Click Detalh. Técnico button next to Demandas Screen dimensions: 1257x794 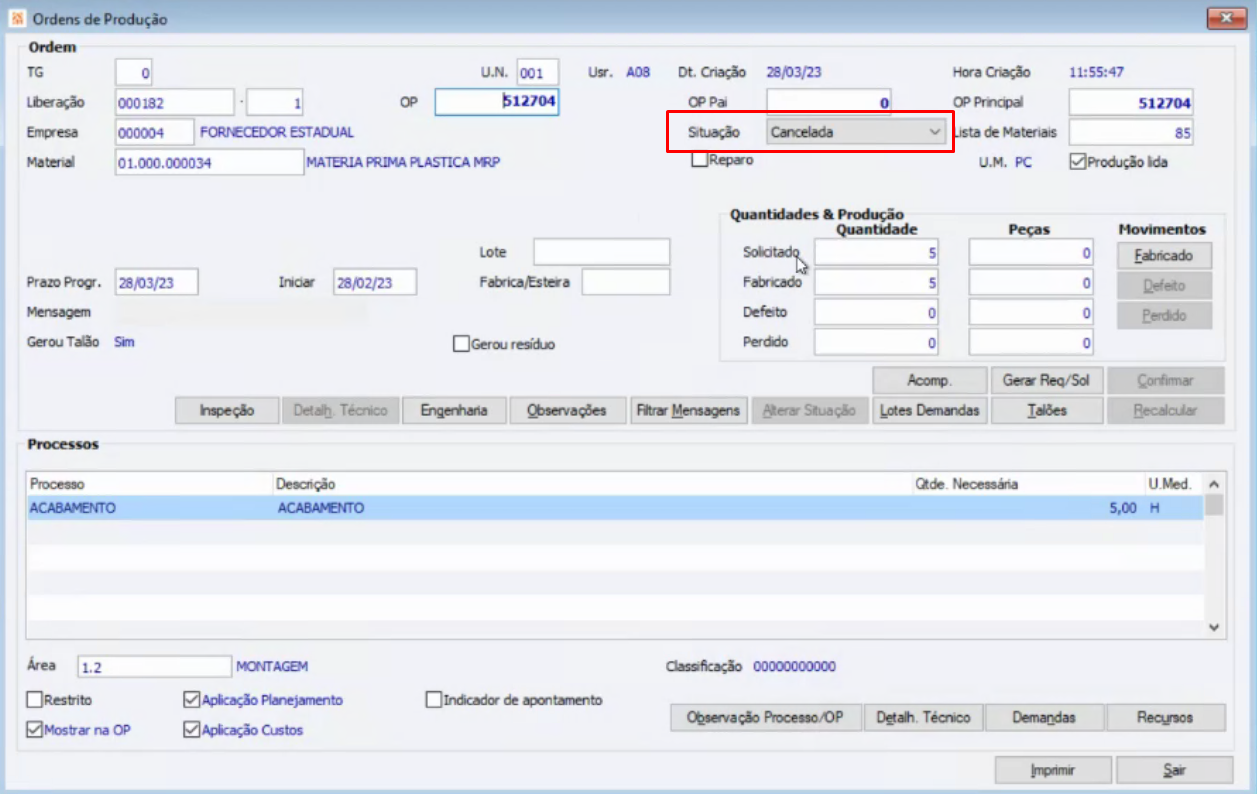(923, 717)
